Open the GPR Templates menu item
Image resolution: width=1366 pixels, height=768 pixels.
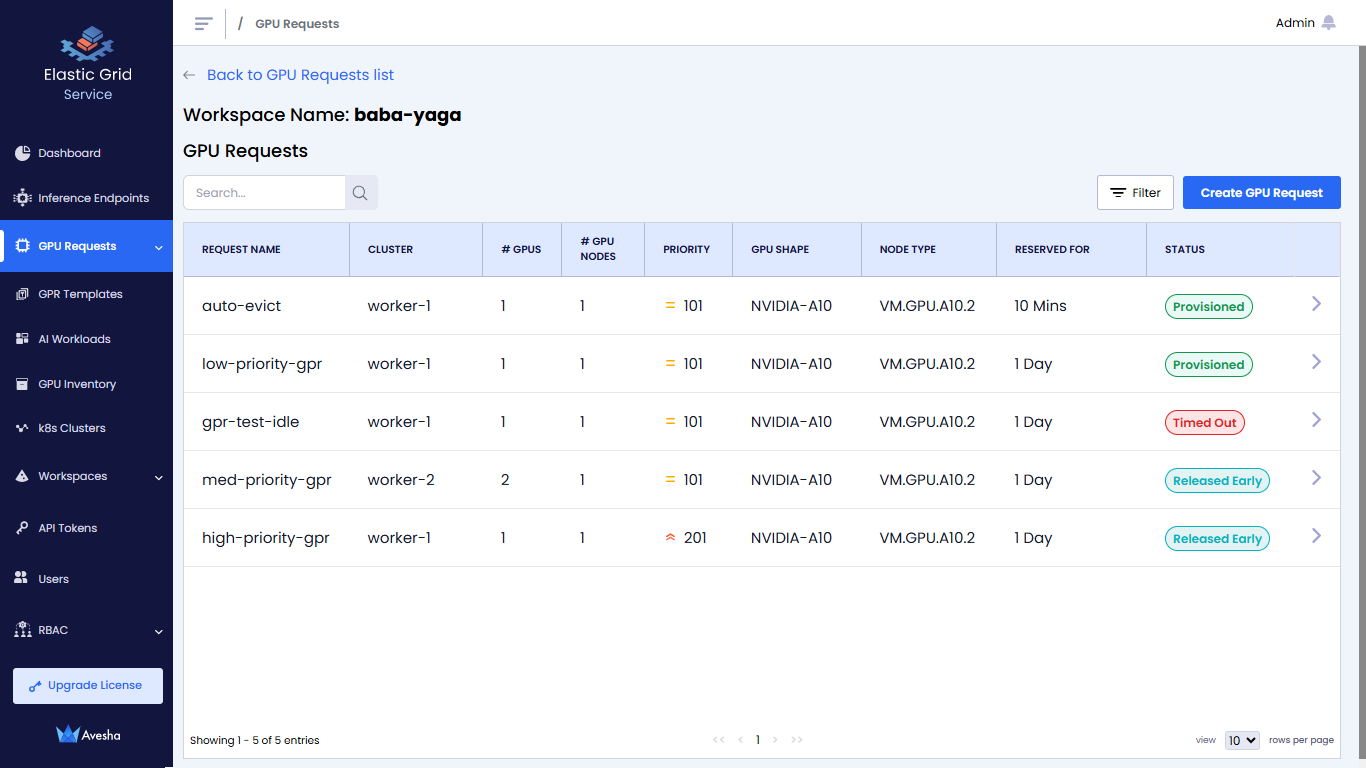(80, 294)
